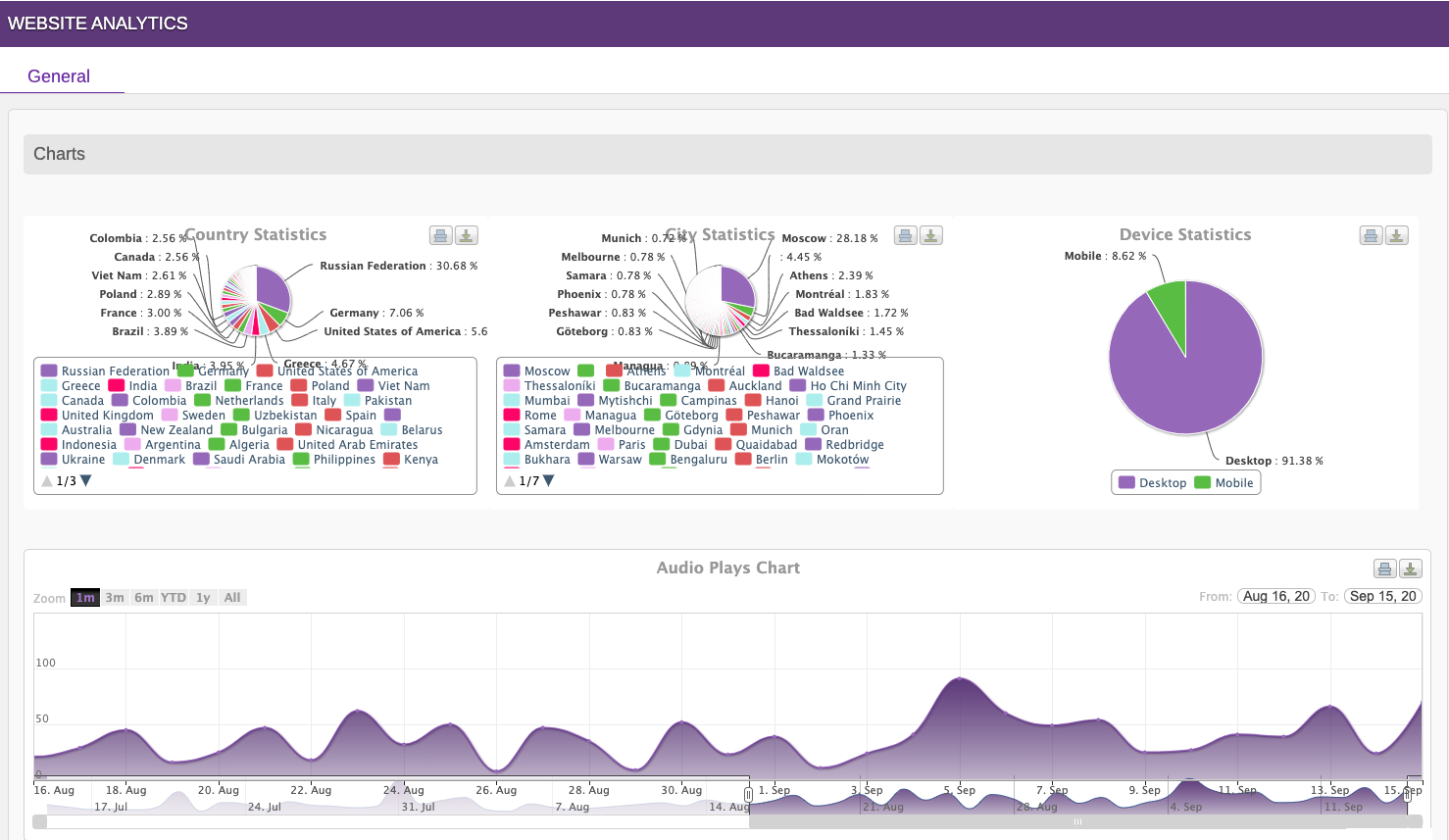
Task: Go to next page of city legend
Action: (549, 480)
